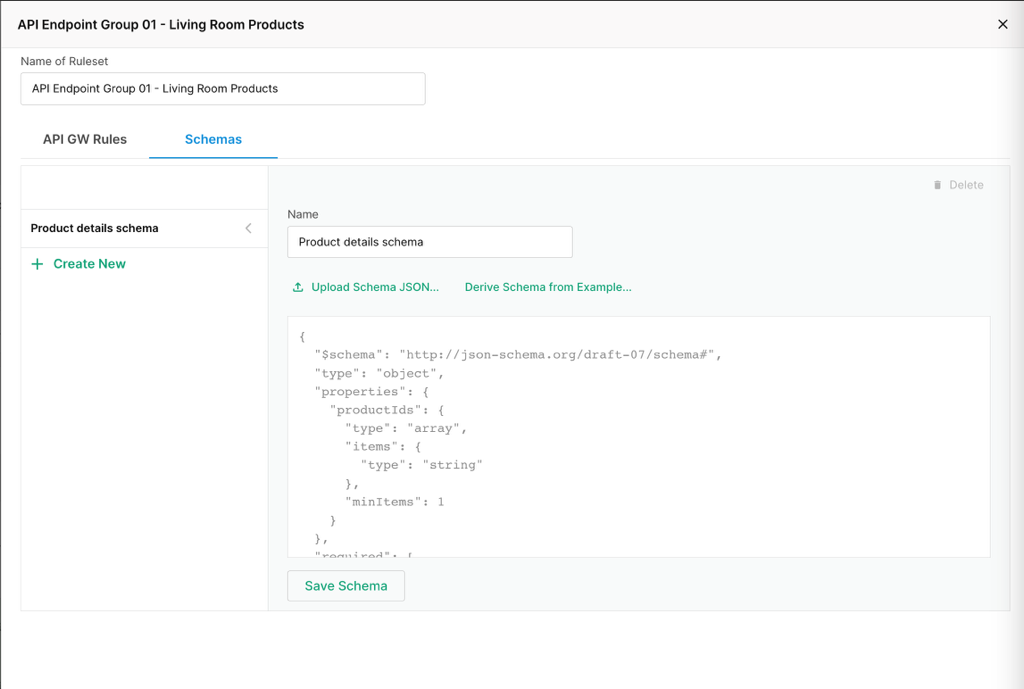This screenshot has height=689, width=1024.
Task: Close the ruleset dialog with the X
Action: click(1003, 24)
